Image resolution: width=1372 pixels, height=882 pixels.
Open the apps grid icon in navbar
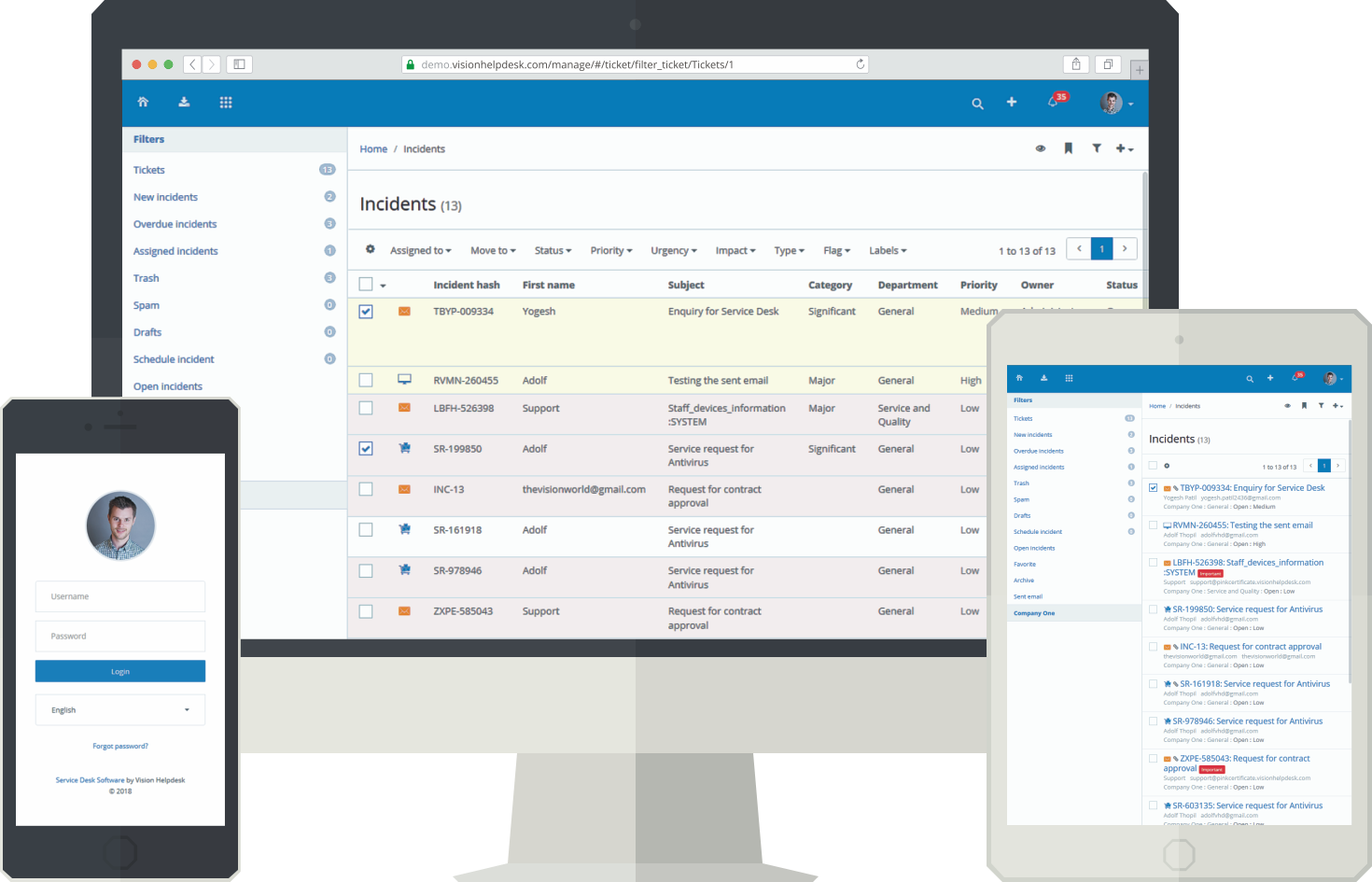click(225, 102)
